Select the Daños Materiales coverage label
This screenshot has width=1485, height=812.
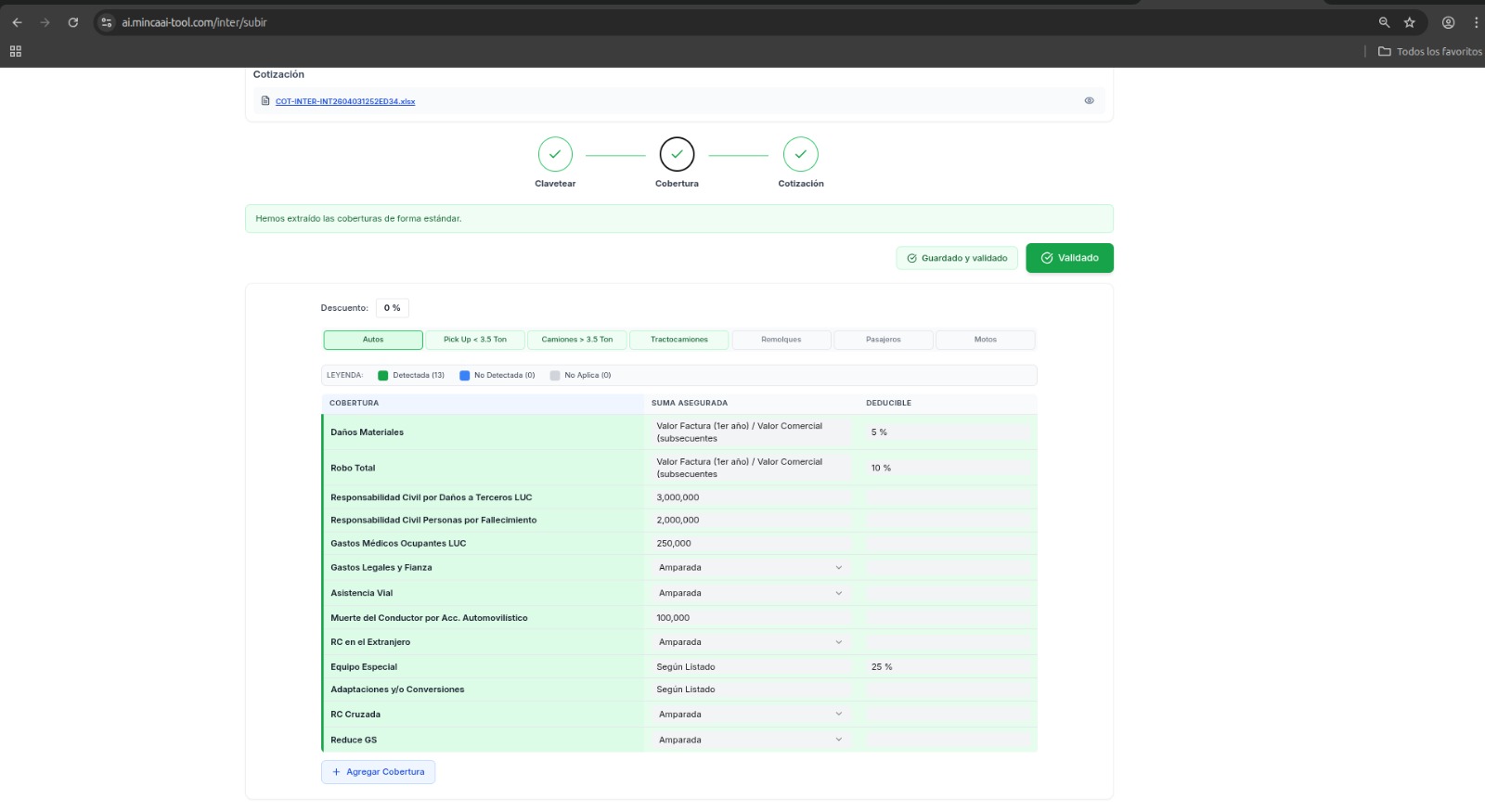[367, 432]
